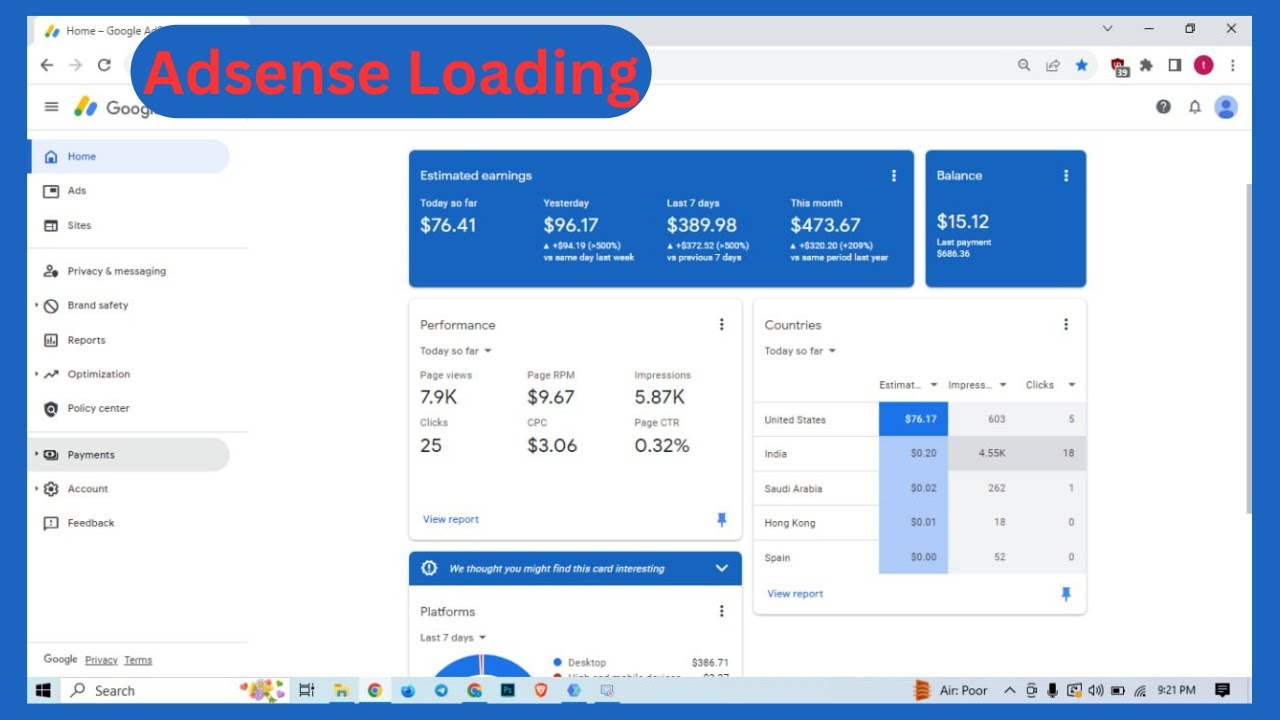The height and width of the screenshot is (720, 1280).
Task: Reload the page
Action: point(104,65)
